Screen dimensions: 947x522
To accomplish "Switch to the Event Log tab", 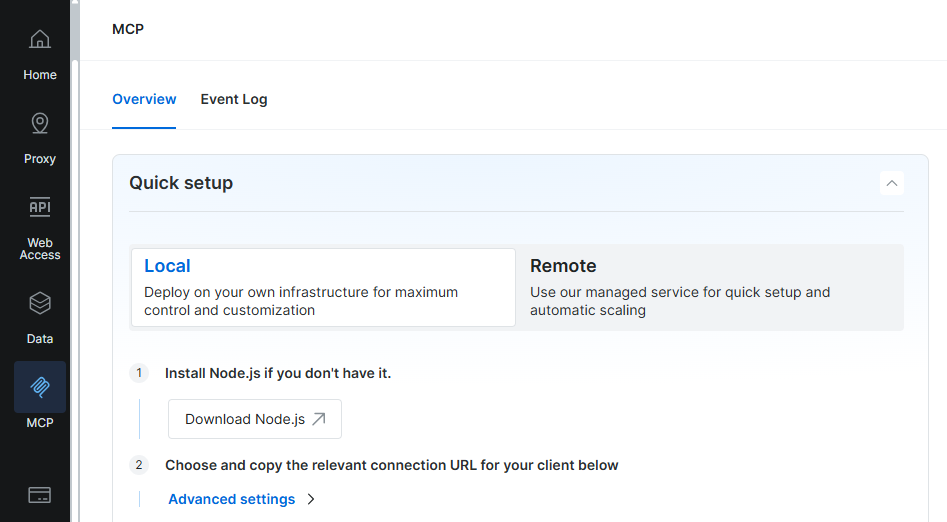I will pyautogui.click(x=234, y=99).
